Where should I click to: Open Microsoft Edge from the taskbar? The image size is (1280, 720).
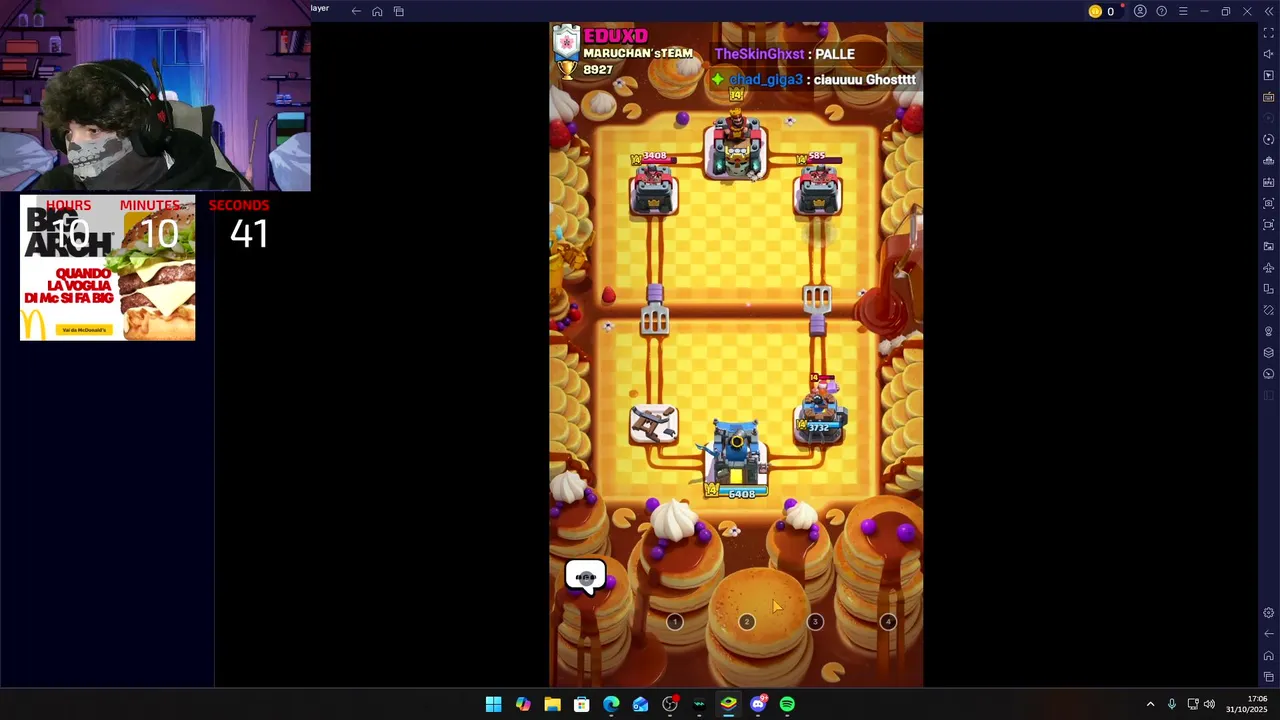pyautogui.click(x=611, y=704)
